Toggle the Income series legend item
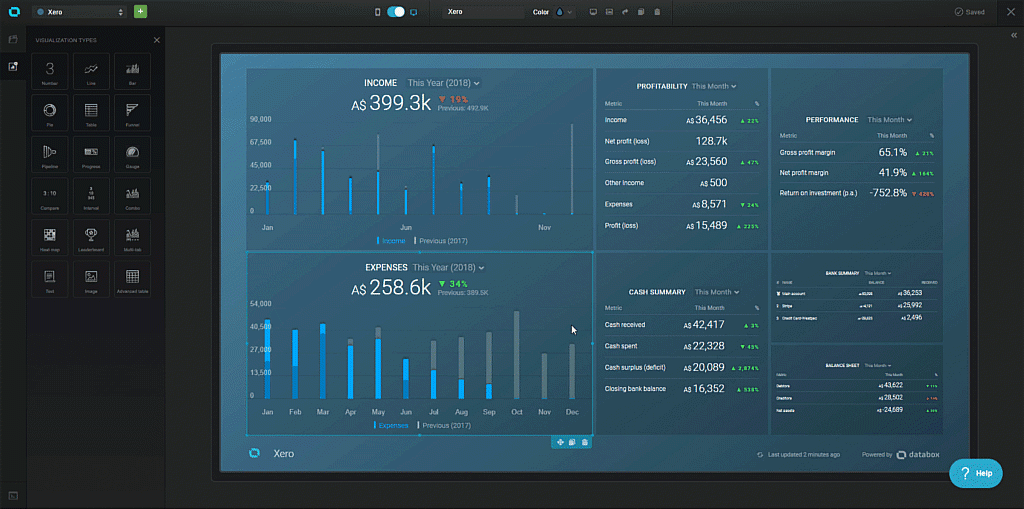Viewport: 1024px width, 509px height. [x=391, y=240]
